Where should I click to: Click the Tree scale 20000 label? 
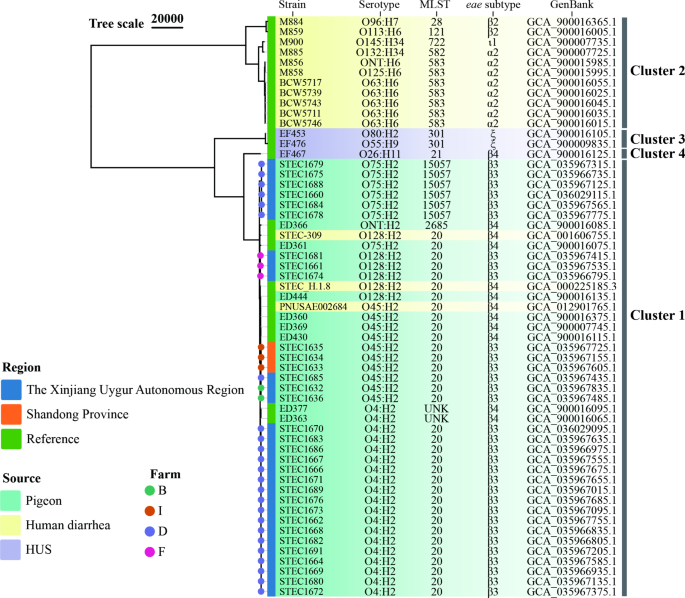point(136,21)
